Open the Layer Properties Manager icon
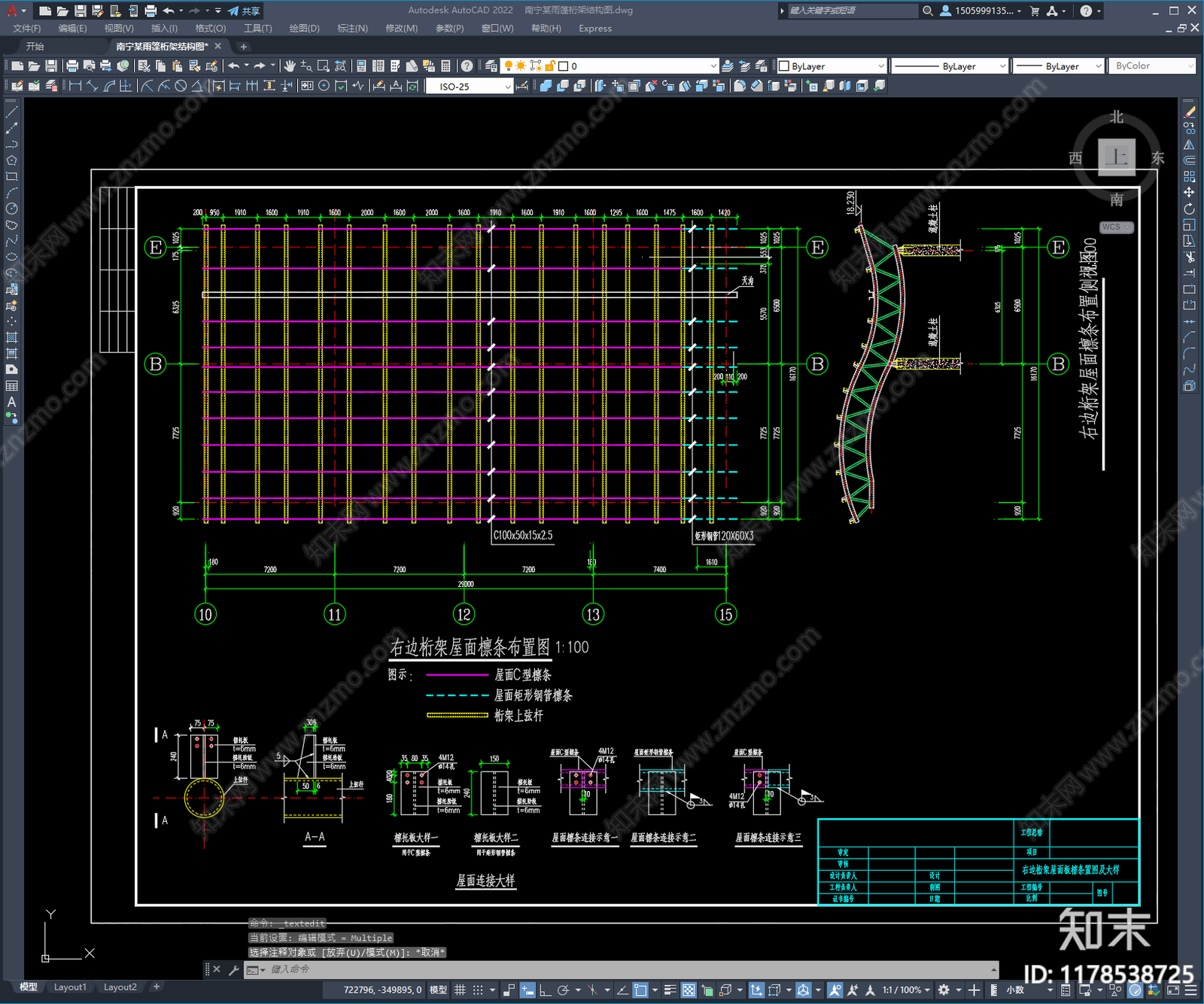 (491, 66)
